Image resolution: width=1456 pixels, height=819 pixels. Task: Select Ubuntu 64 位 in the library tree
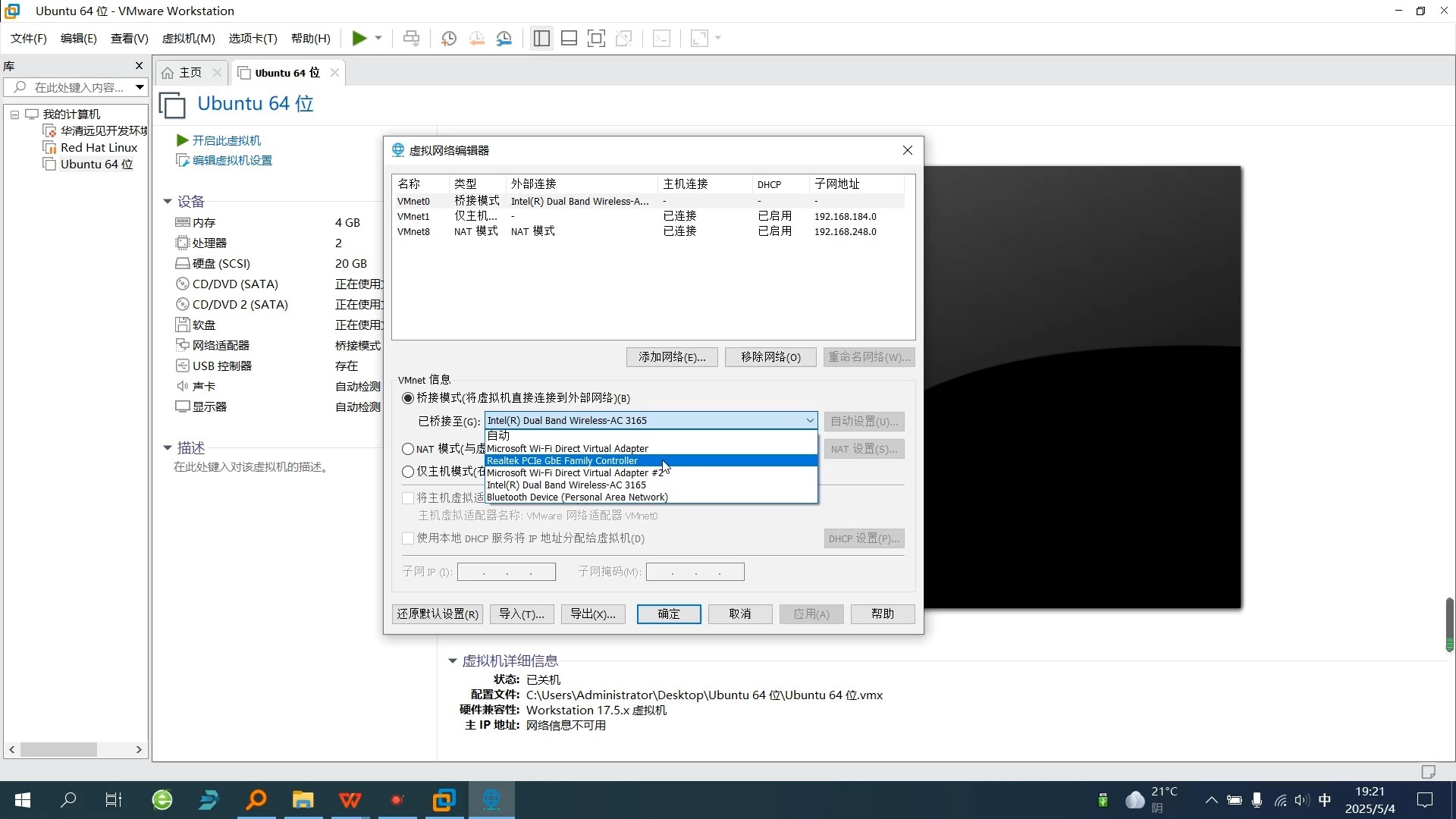pyautogui.click(x=96, y=164)
